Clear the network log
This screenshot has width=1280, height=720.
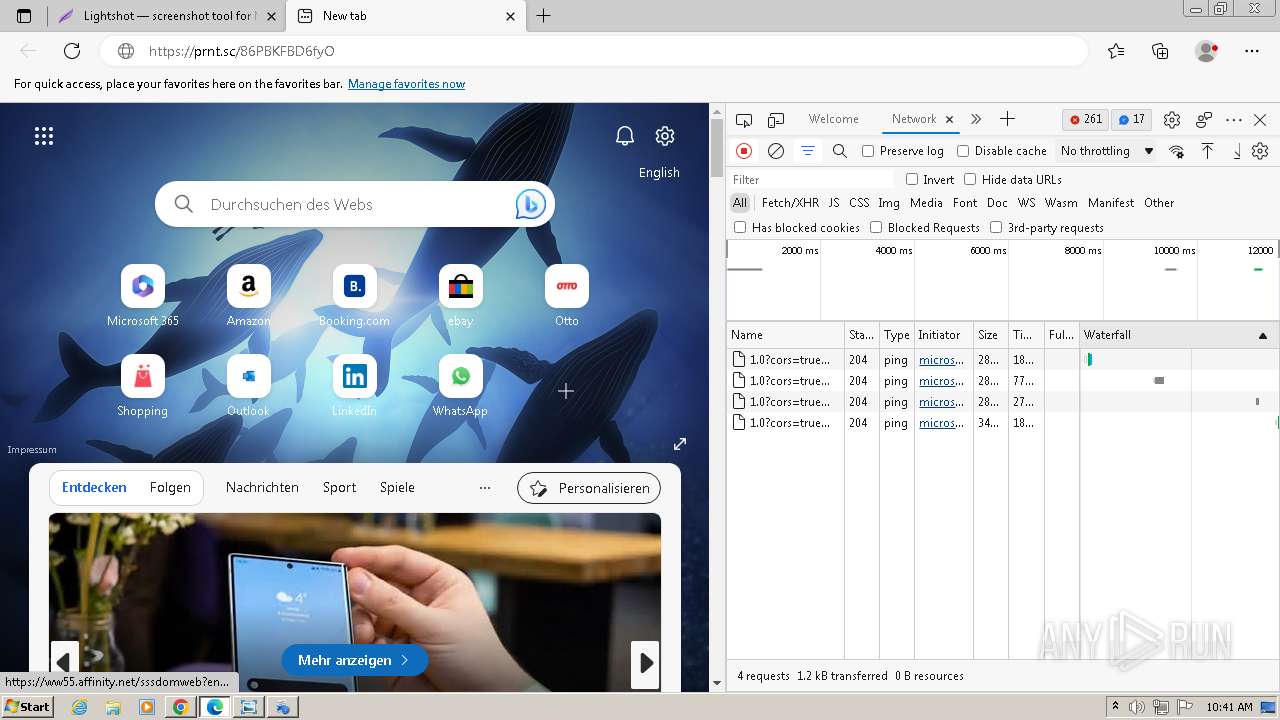coord(776,151)
